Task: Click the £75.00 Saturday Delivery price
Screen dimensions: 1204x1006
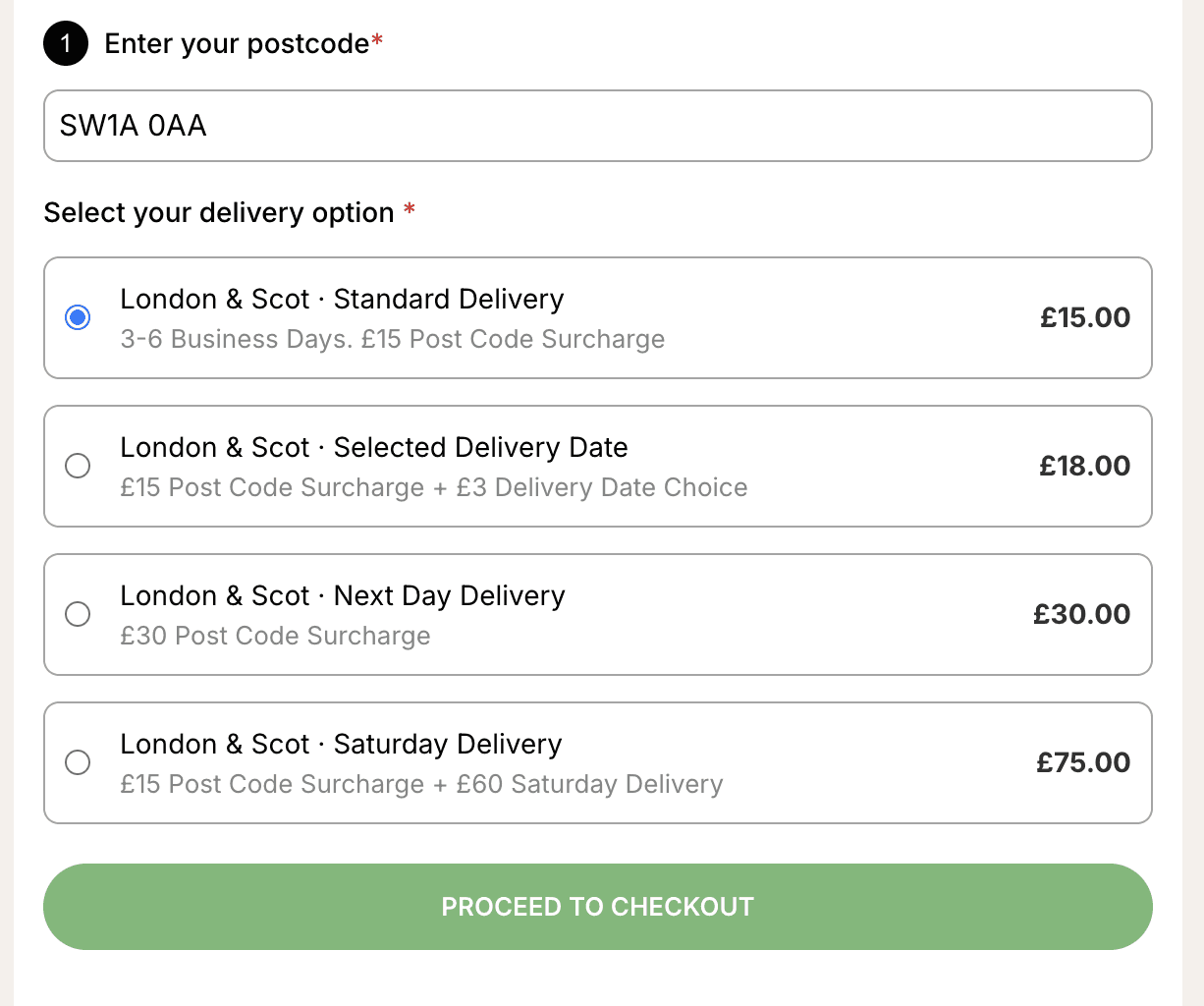Action: pyautogui.click(x=1083, y=762)
